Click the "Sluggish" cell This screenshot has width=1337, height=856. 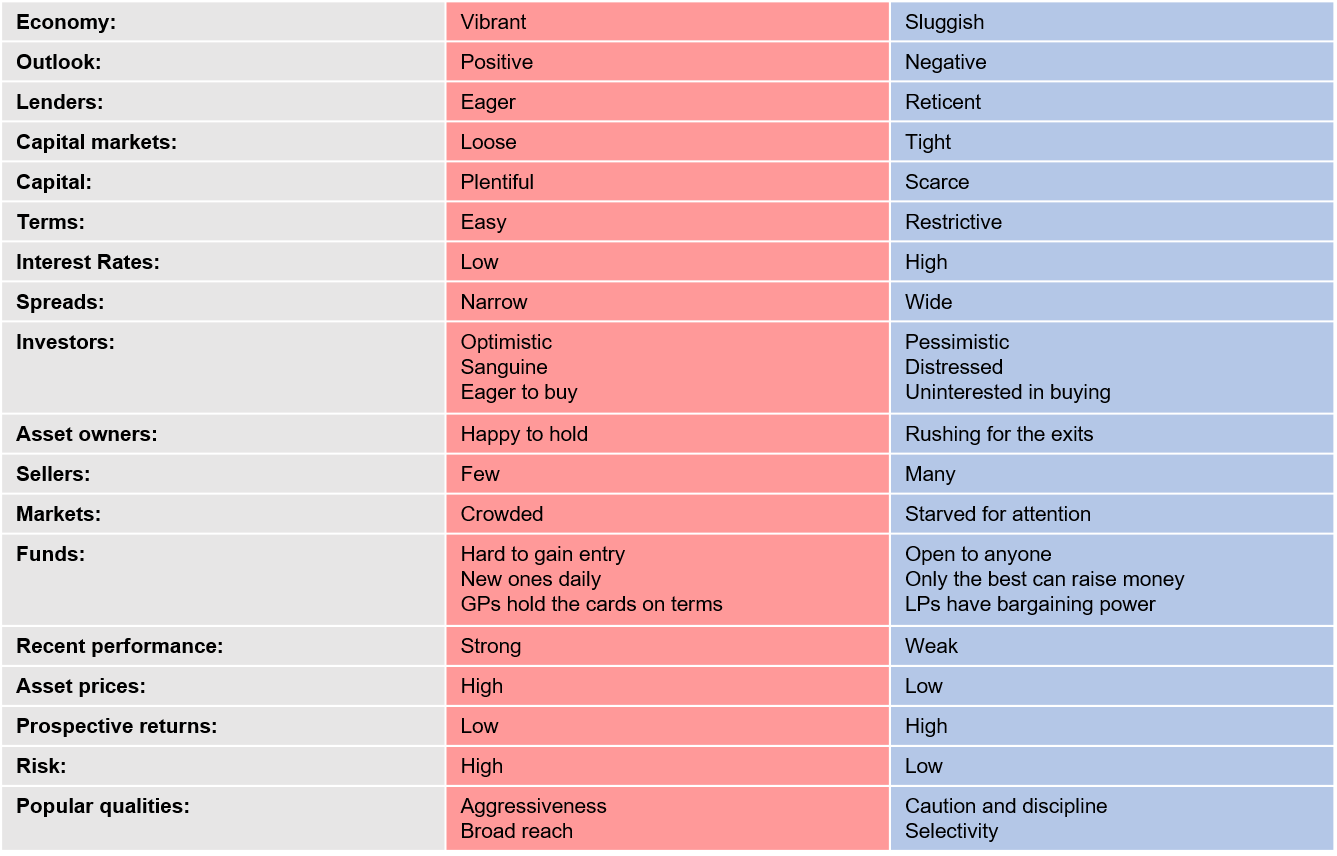pyautogui.click(x=944, y=22)
